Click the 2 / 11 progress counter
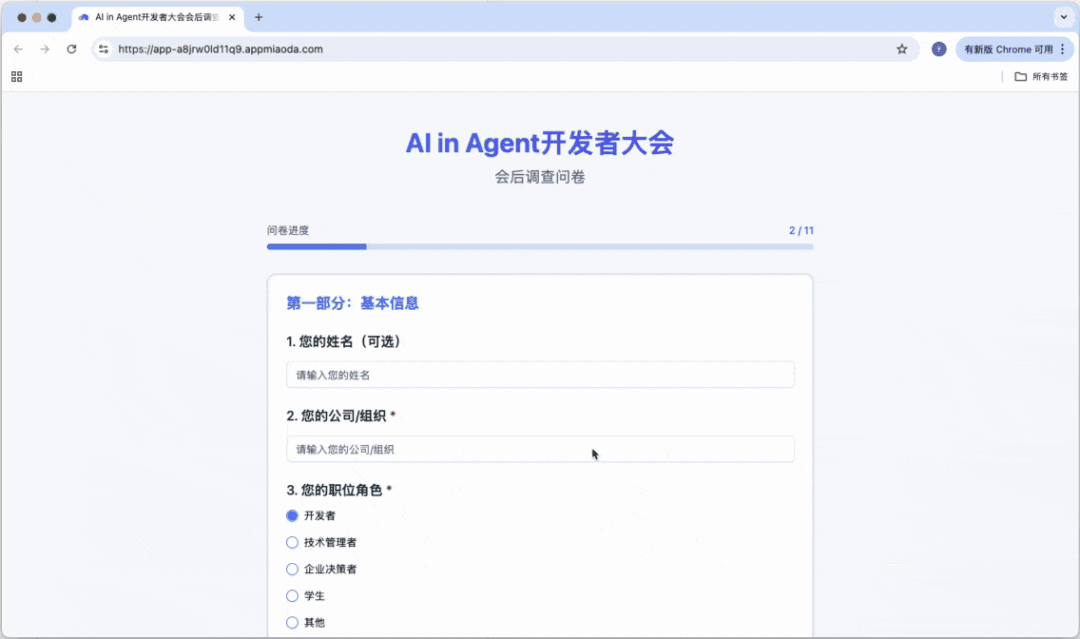Viewport: 1080px width, 639px height. (x=801, y=231)
